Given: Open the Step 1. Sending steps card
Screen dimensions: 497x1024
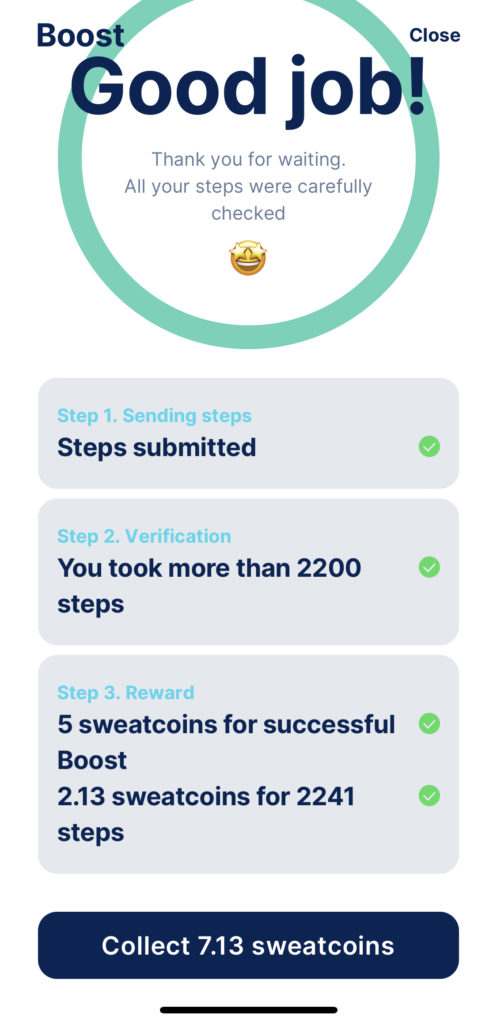Looking at the screenshot, I should pos(248,433).
